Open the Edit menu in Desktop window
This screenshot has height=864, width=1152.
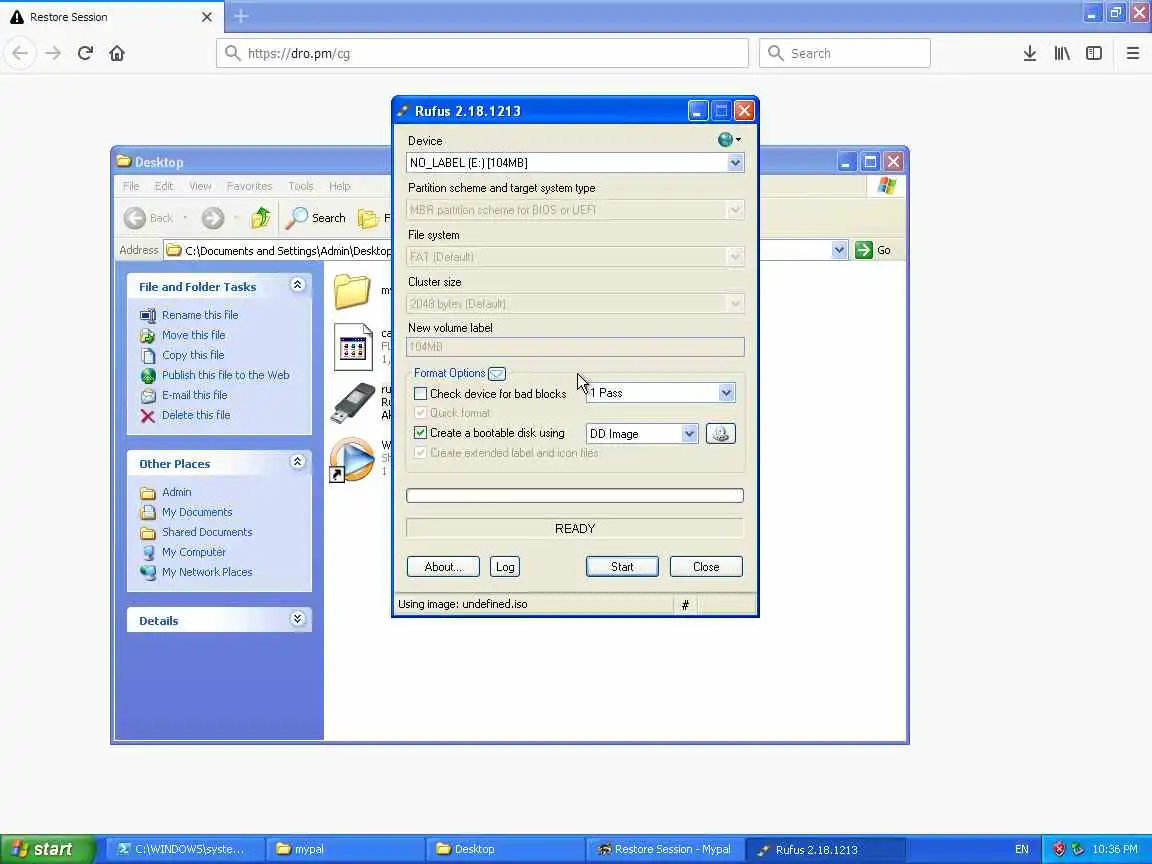(x=164, y=186)
